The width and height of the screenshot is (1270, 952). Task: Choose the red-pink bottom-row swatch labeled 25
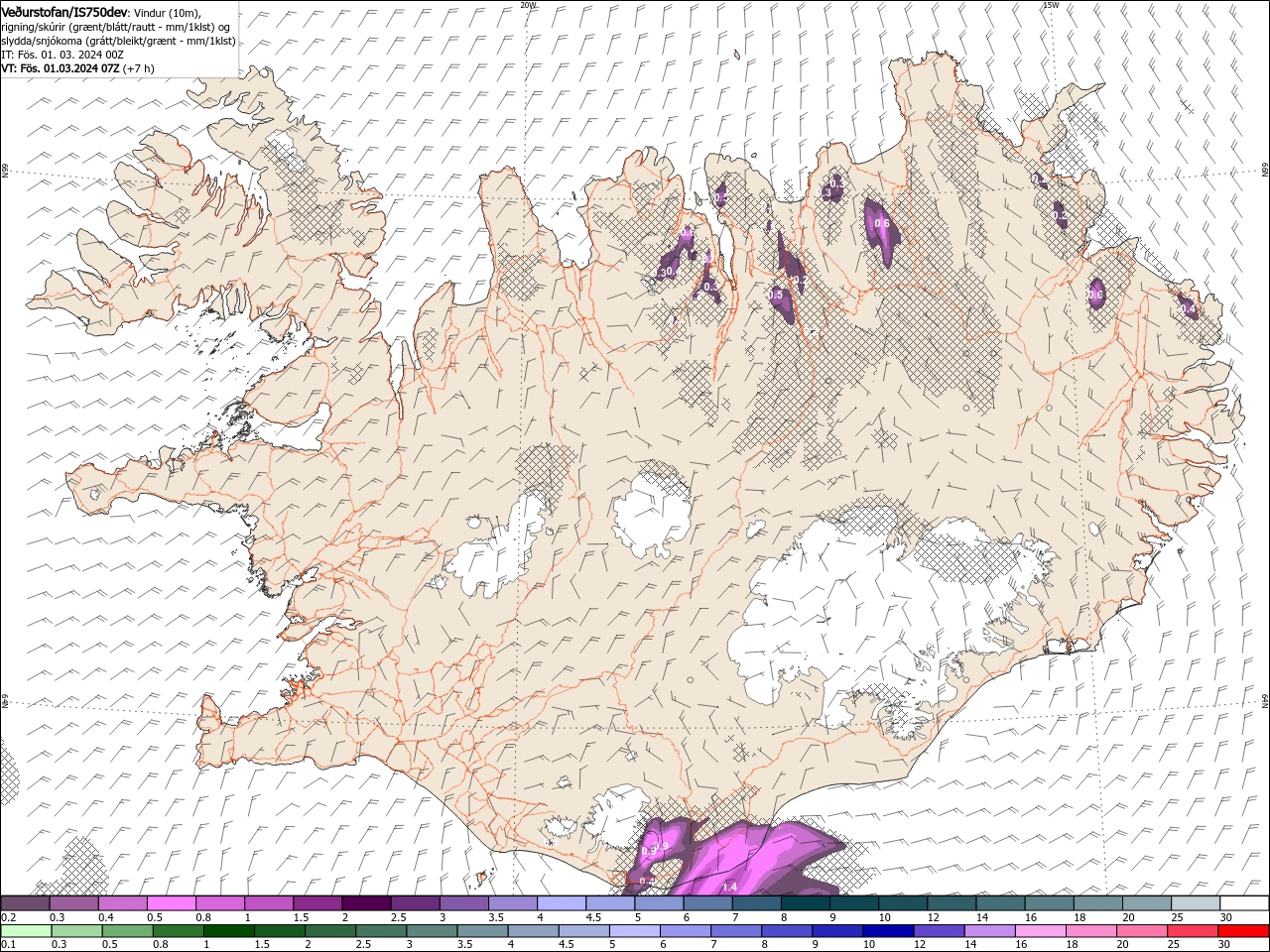click(1191, 931)
